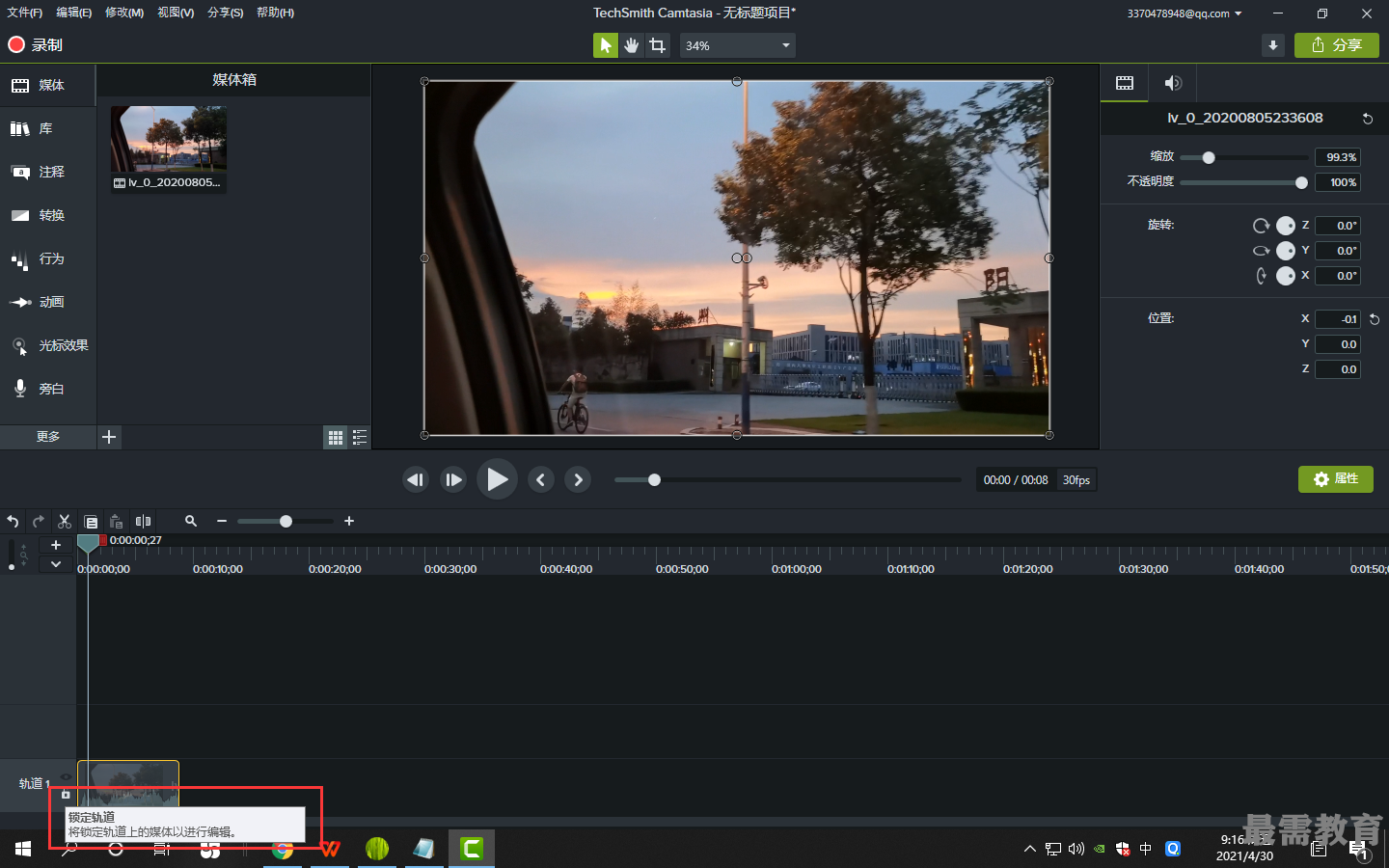Open the 编辑(E) menu
The width and height of the screenshot is (1389, 868).
73,13
